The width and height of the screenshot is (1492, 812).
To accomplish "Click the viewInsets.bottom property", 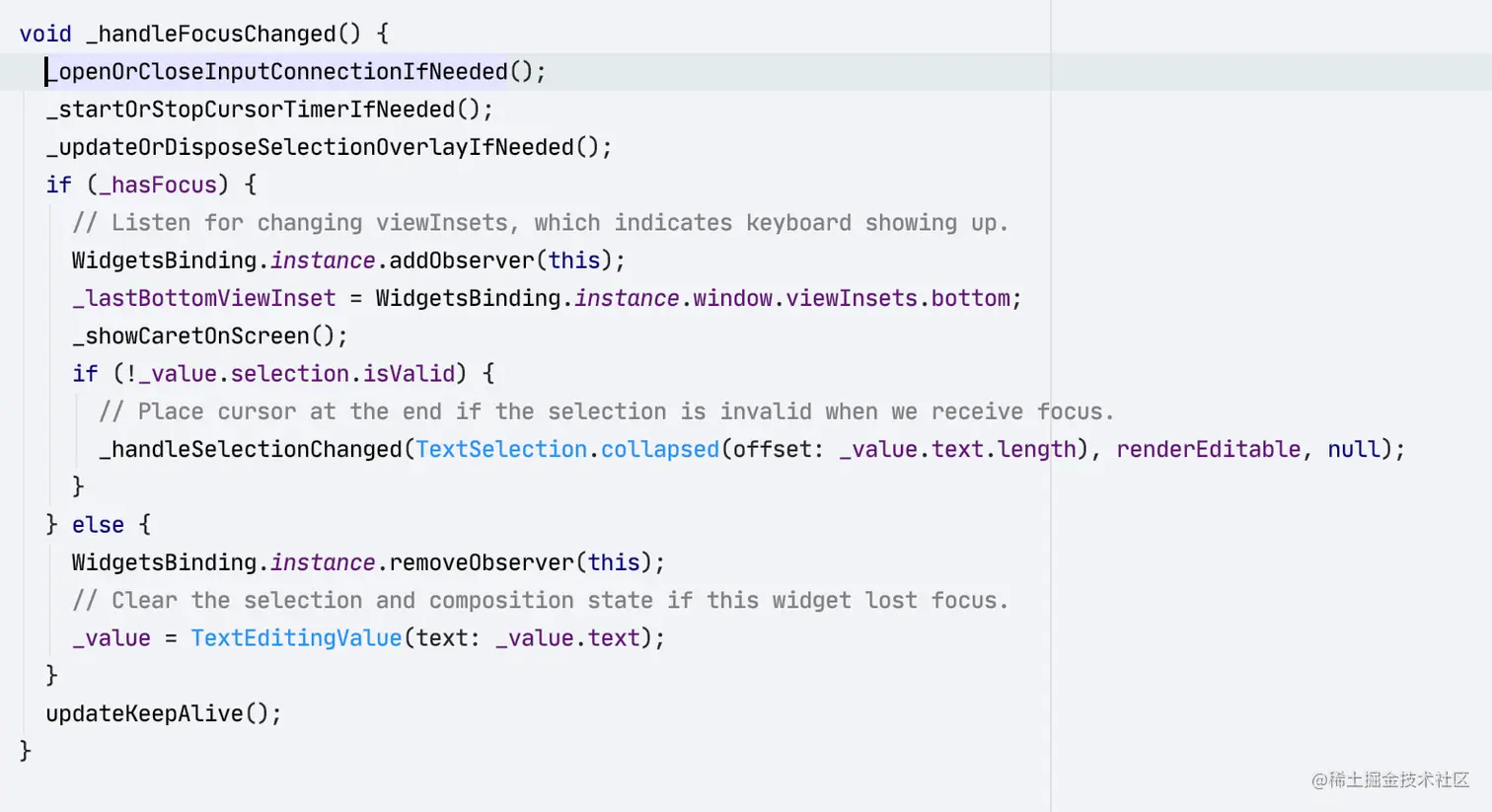I will tap(898, 298).
